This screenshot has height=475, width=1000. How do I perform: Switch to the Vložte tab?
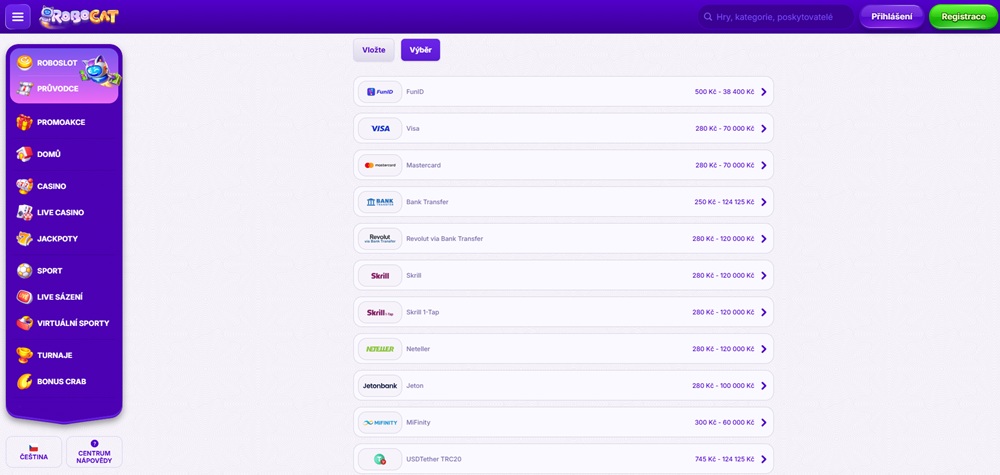[374, 50]
